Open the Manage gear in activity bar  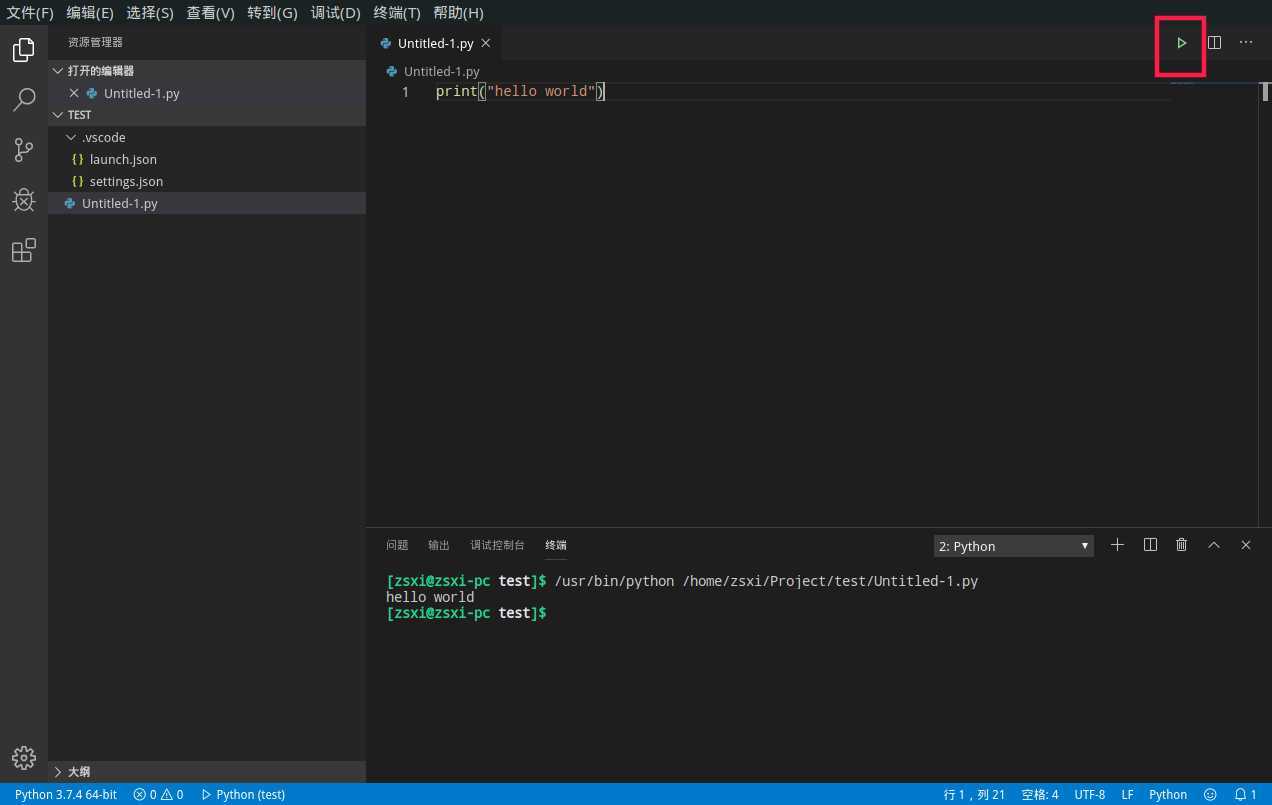(24, 757)
